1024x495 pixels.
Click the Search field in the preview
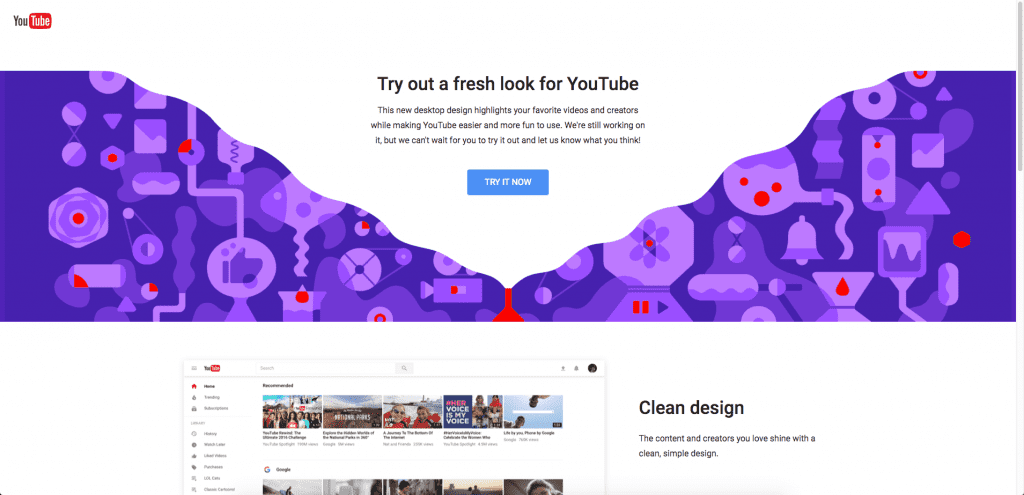tap(326, 368)
